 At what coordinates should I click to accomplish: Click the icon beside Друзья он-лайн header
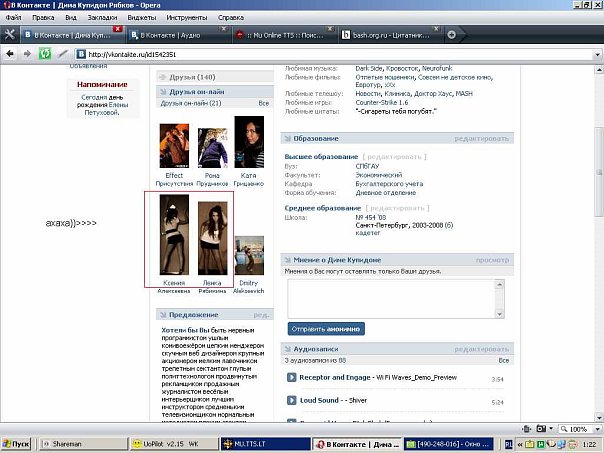point(163,92)
